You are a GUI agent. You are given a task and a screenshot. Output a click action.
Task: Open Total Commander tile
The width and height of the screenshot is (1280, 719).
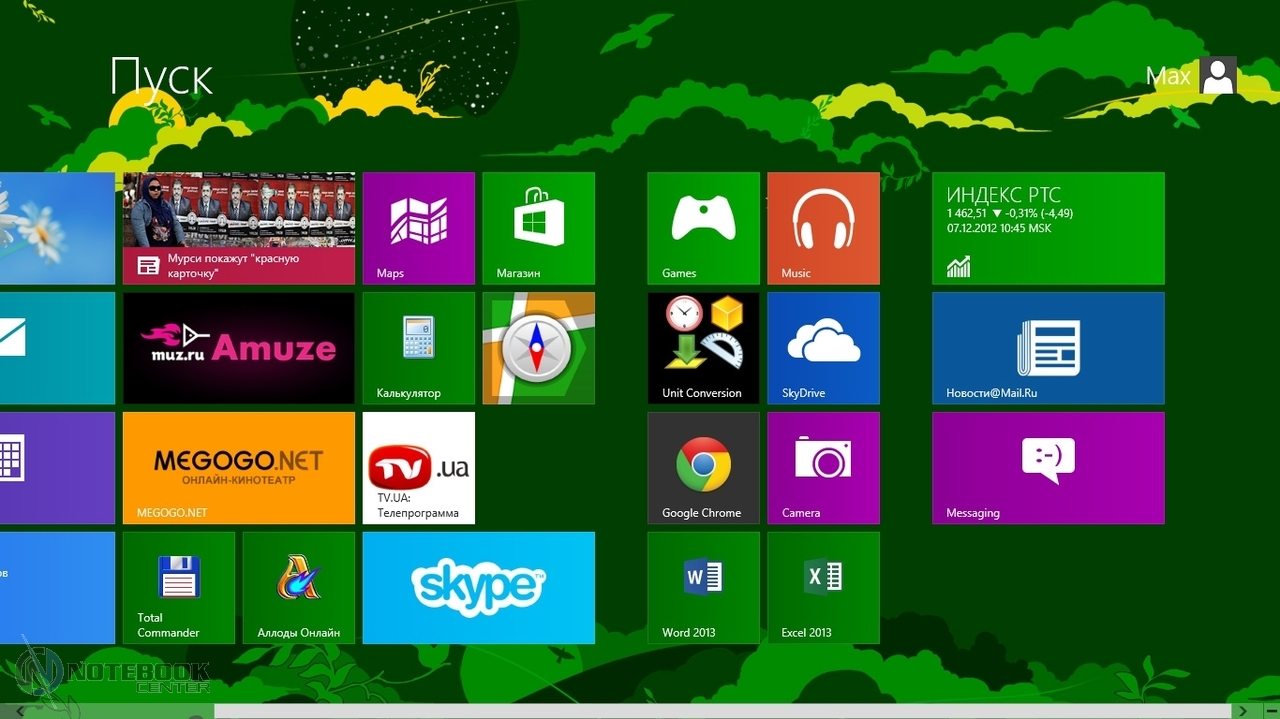[179, 588]
